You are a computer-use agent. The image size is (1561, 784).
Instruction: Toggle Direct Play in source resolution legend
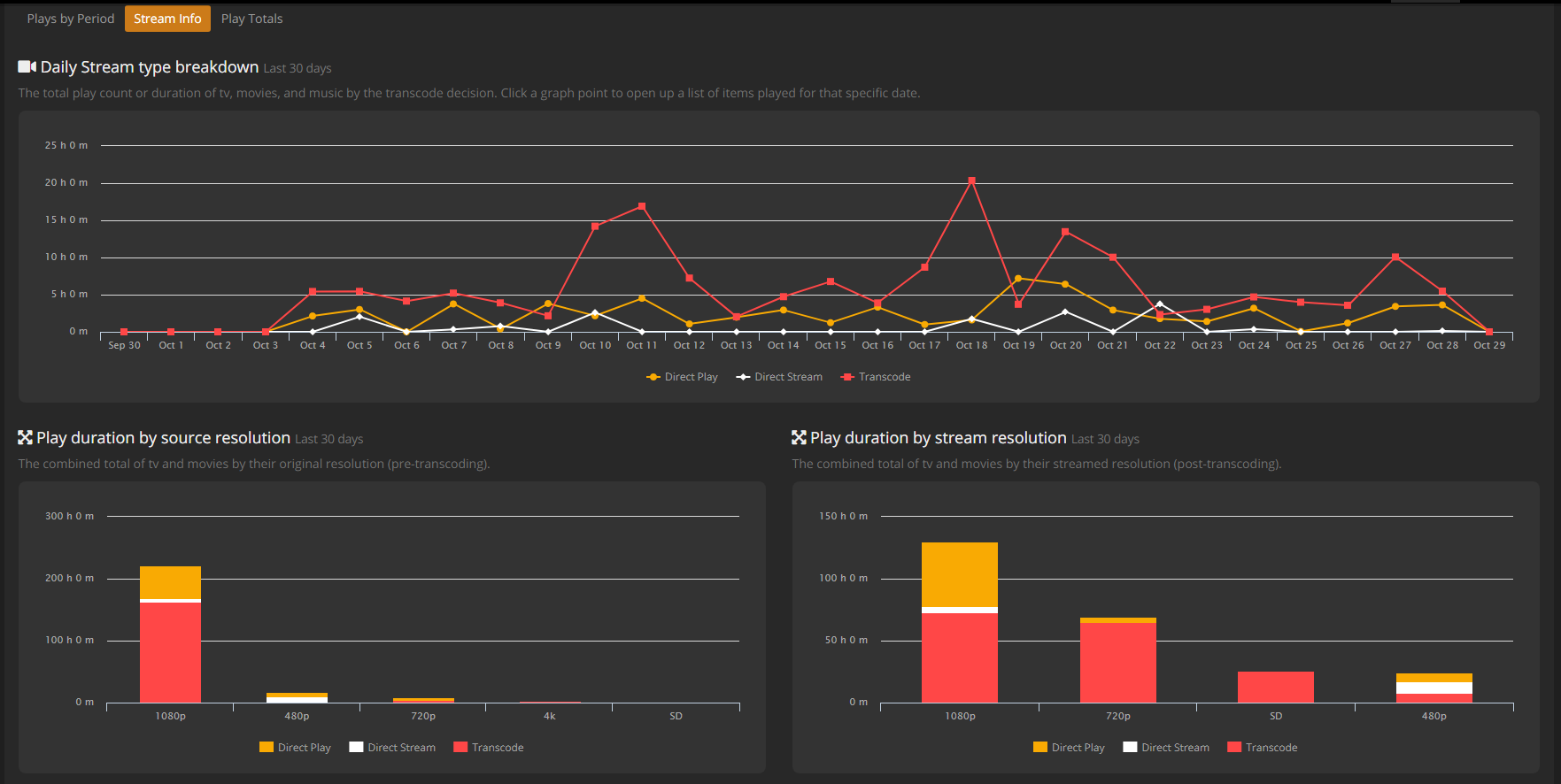pyautogui.click(x=295, y=748)
